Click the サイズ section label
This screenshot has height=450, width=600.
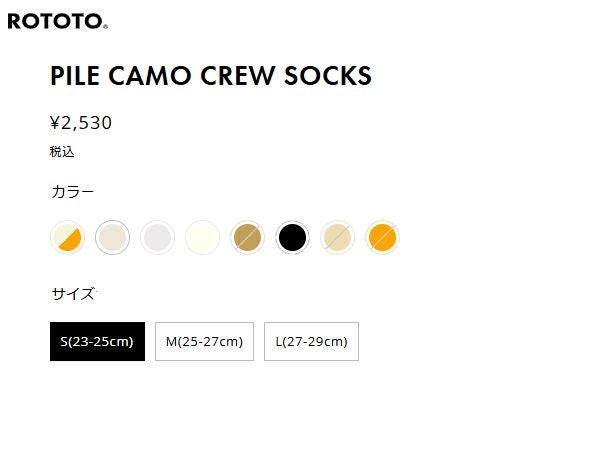[x=72, y=294]
